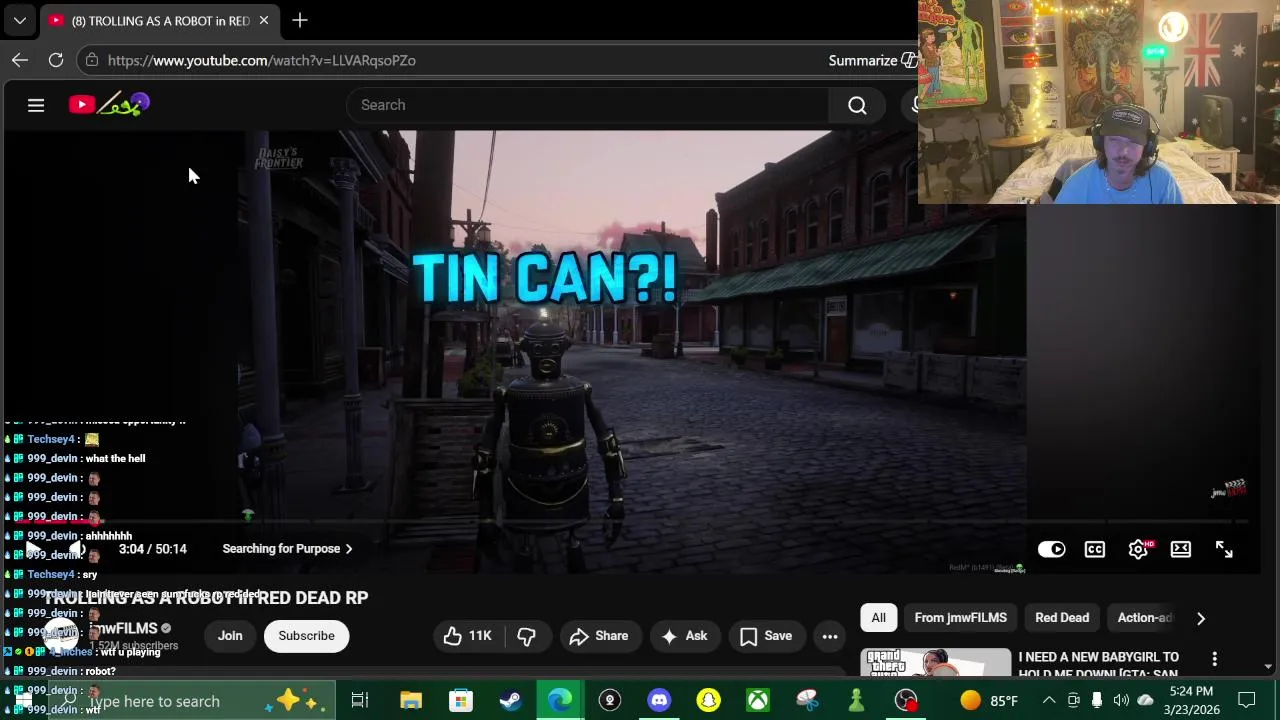Select the From jmwFILMS chip

pos(960,618)
